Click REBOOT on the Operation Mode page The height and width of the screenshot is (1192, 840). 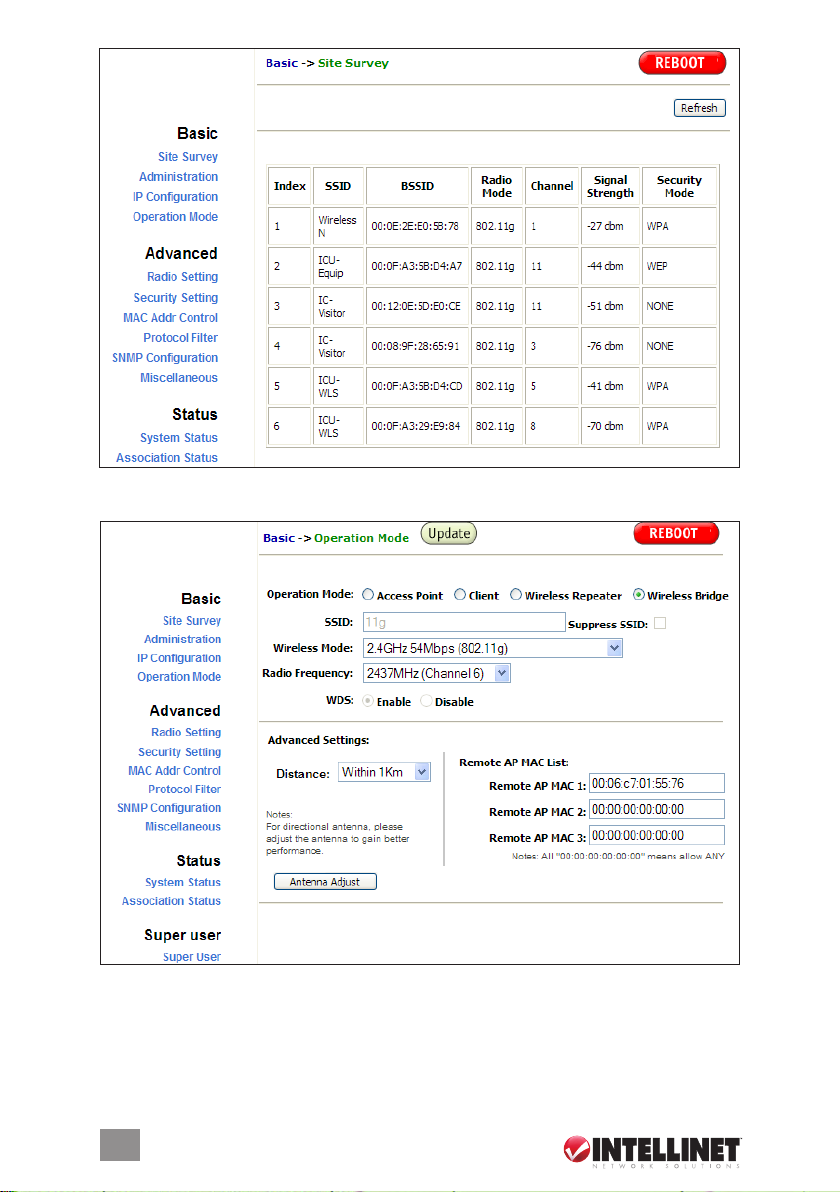click(x=676, y=534)
